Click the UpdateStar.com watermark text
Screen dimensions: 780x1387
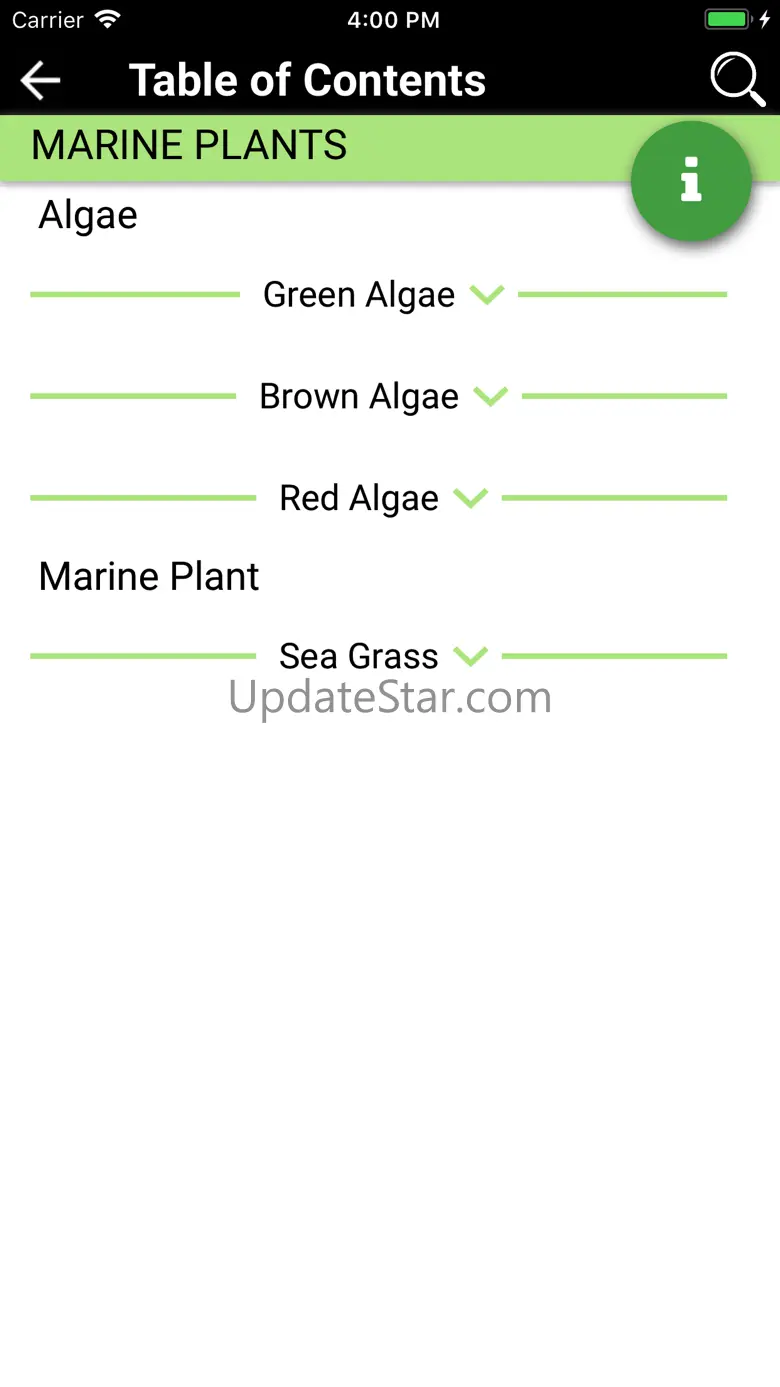pyautogui.click(x=390, y=697)
